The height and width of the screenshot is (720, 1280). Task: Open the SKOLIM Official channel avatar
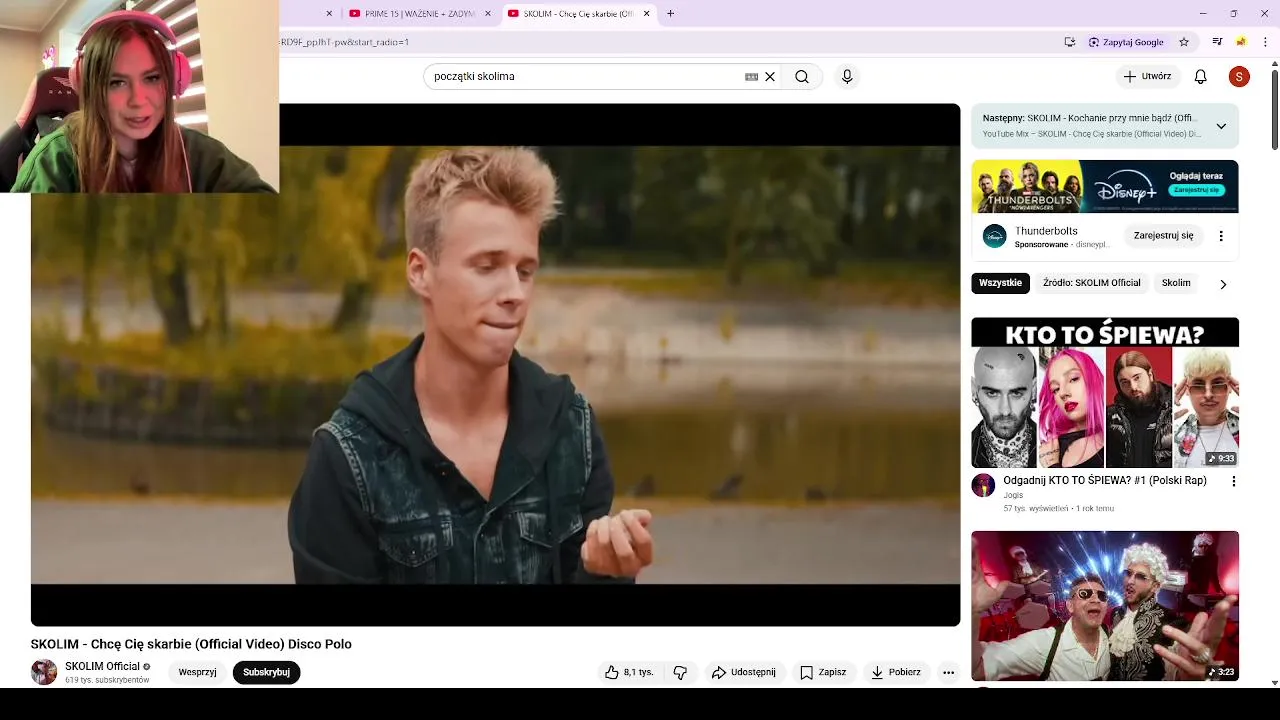pos(44,672)
